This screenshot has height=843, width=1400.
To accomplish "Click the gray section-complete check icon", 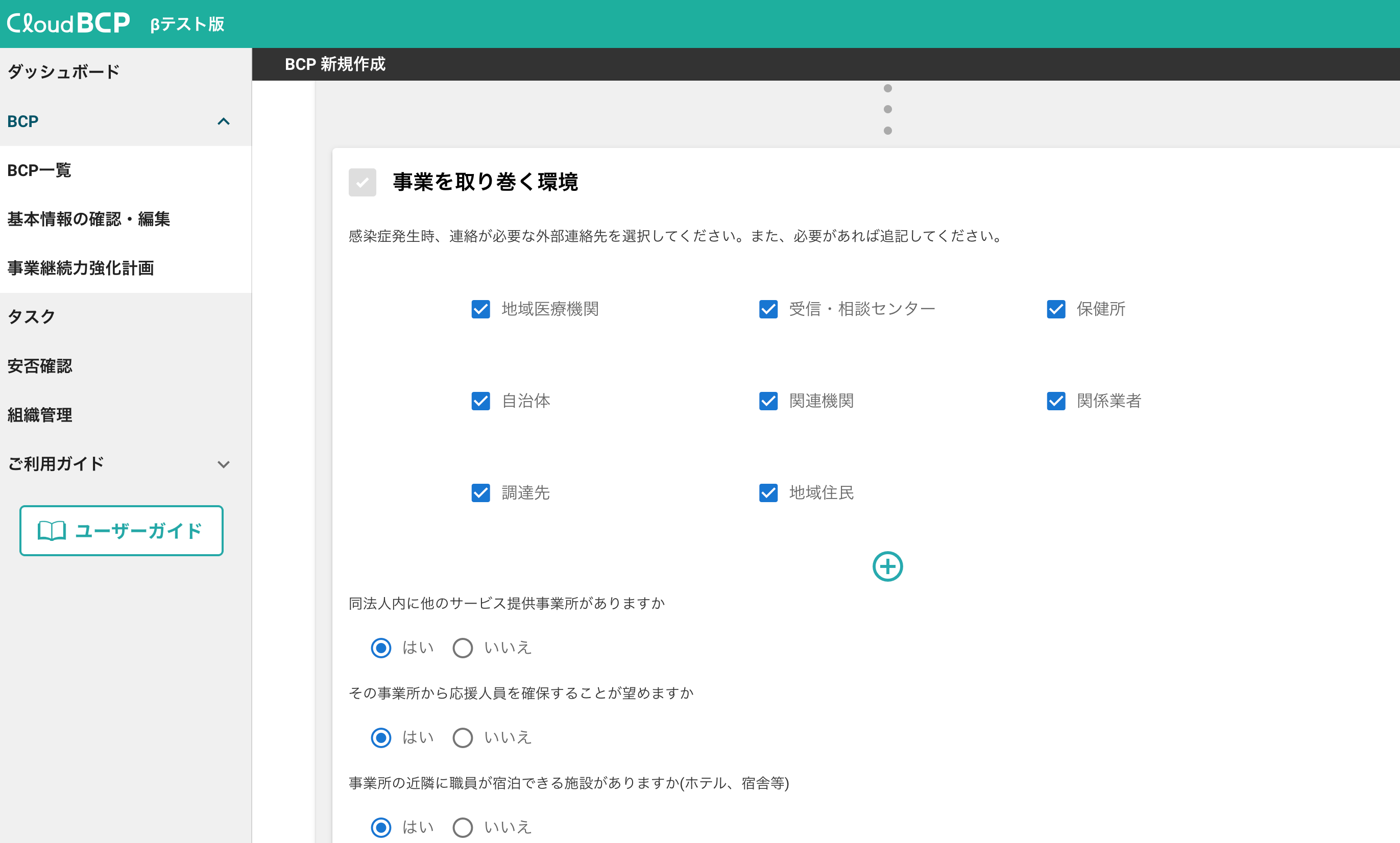I will 362,182.
